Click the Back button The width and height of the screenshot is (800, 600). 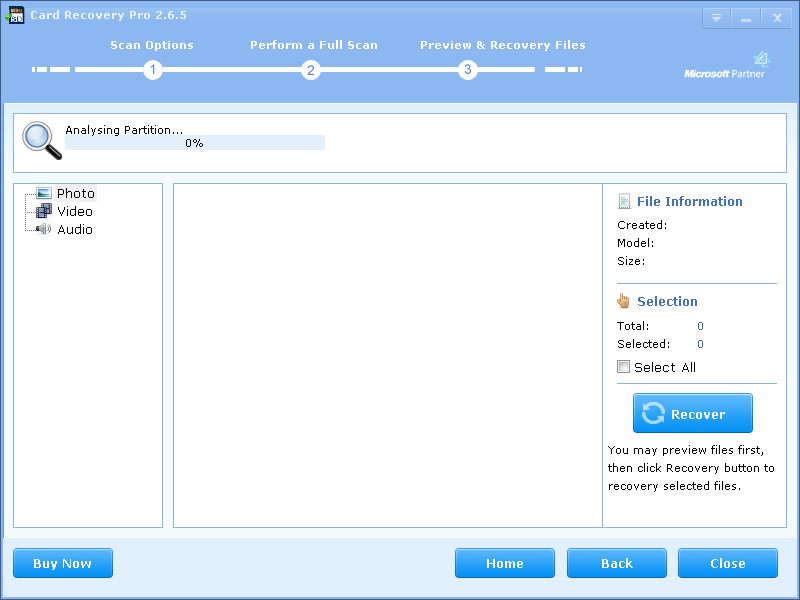tap(617, 563)
